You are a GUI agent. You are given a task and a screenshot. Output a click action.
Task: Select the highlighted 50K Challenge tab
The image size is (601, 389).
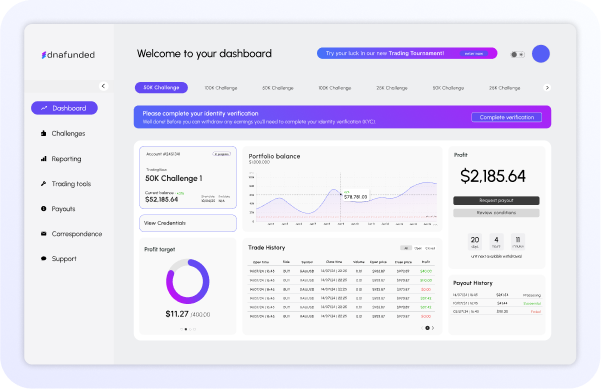[161, 87]
